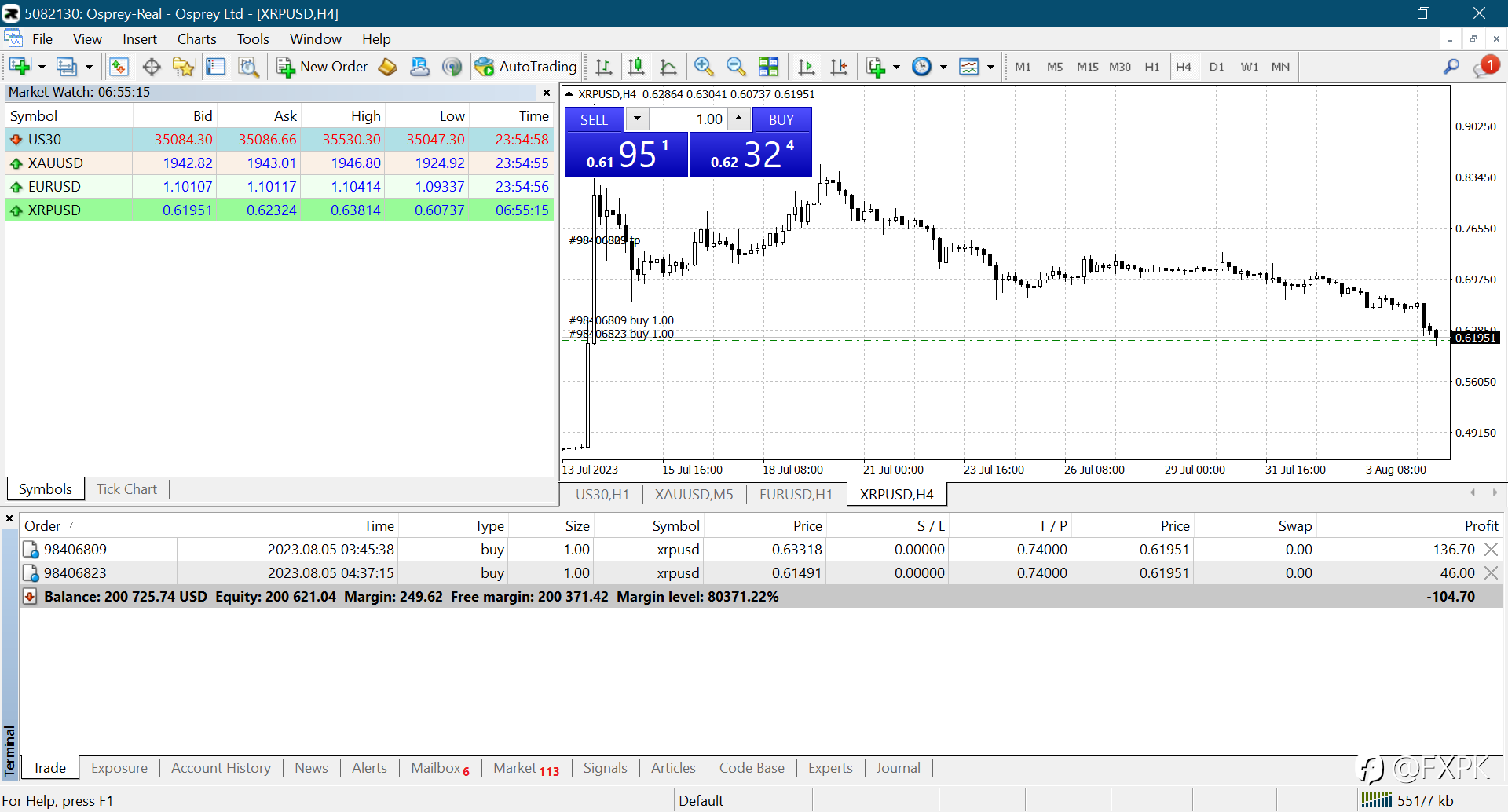The image size is (1508, 812).
Task: Switch chart to Line Chart mode
Action: 668,67
